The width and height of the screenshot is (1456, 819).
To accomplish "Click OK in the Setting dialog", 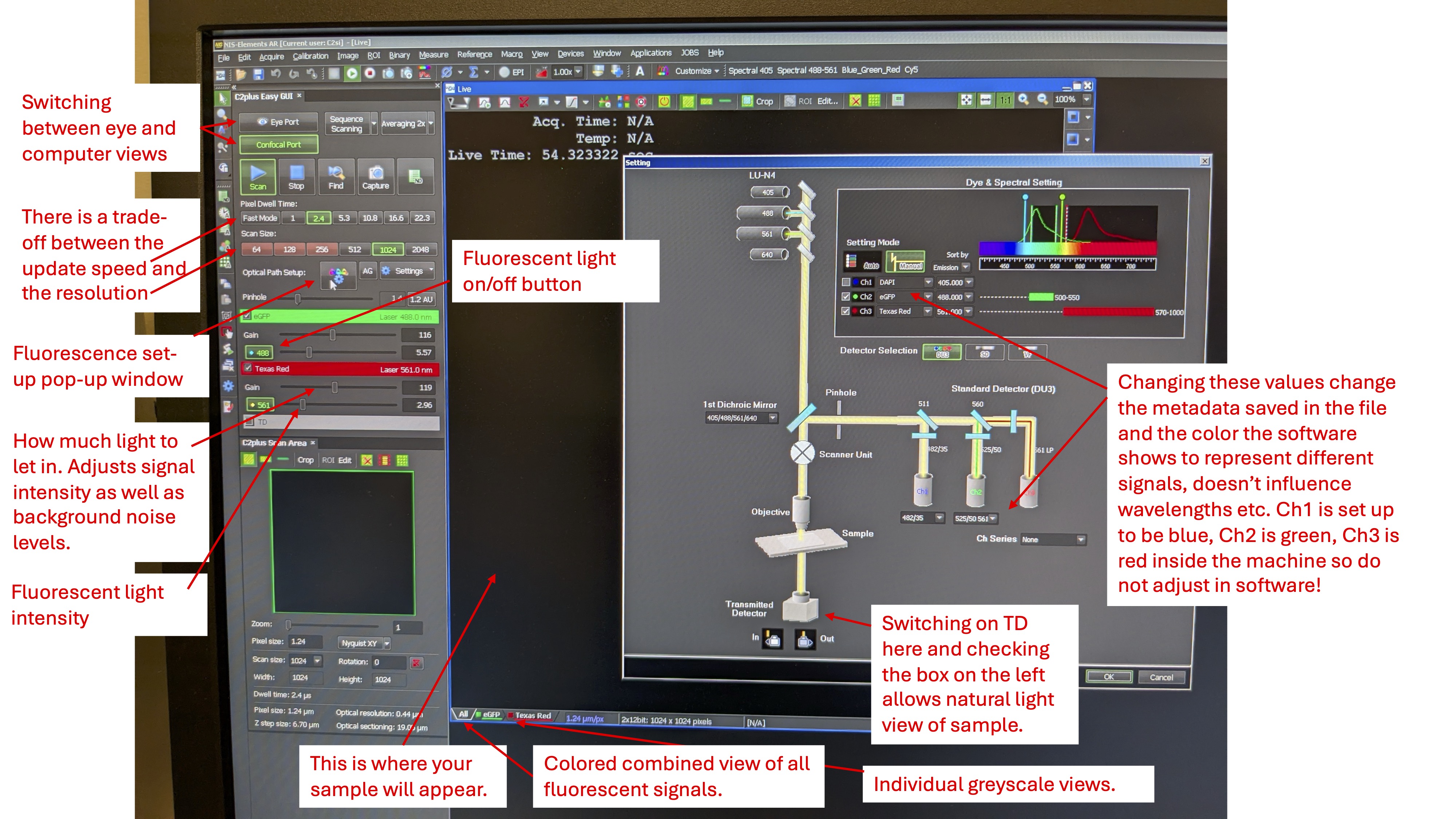I will pyautogui.click(x=1108, y=677).
